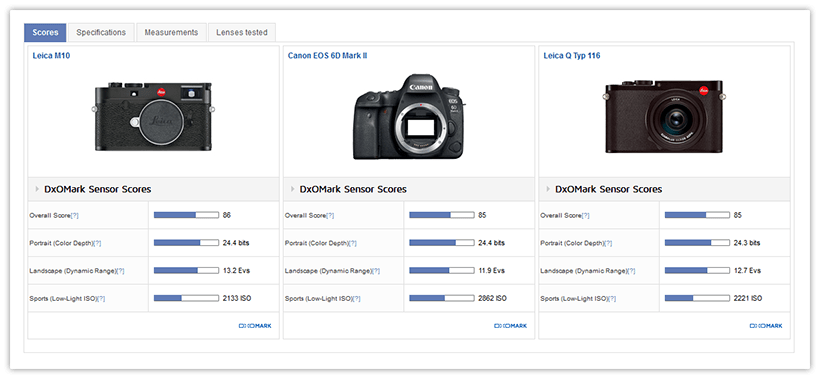Select the 2133 ISO value
The image size is (820, 379).
tap(237, 298)
